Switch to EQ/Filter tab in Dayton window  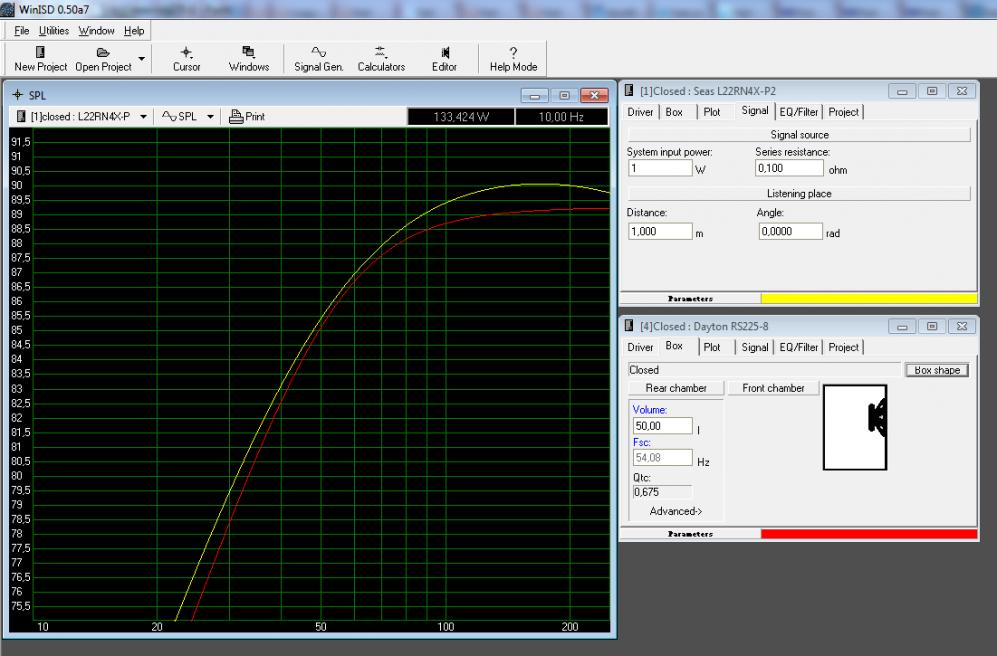click(799, 347)
